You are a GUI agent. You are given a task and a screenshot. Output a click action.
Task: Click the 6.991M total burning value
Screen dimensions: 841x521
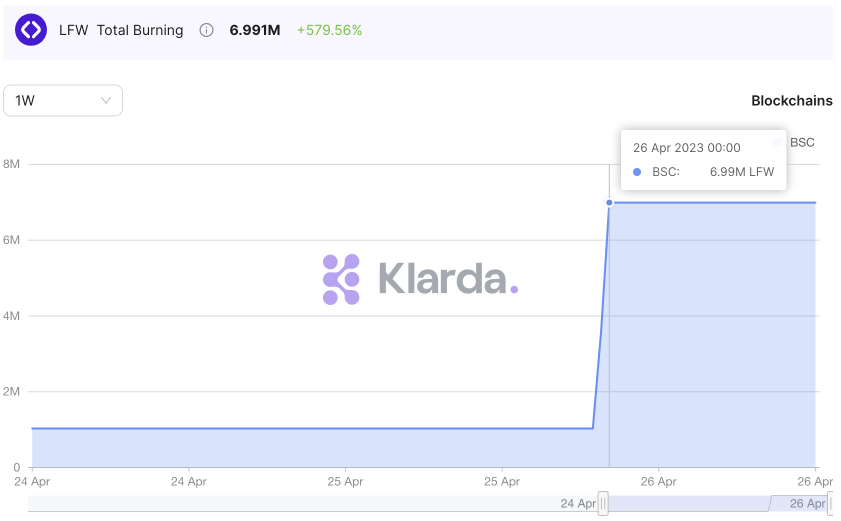(x=255, y=30)
